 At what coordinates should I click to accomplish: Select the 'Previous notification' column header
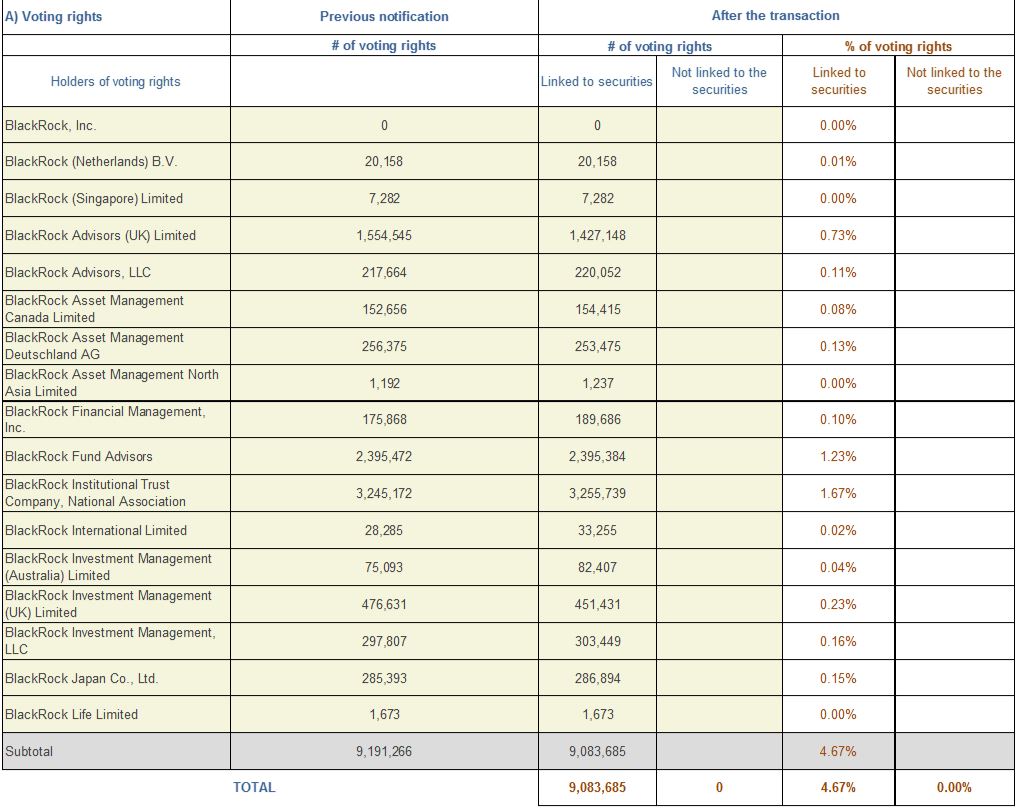384,17
